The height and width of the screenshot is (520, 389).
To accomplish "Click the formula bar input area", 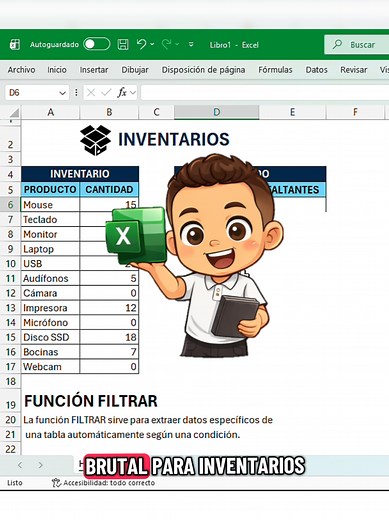I will pyautogui.click(x=265, y=93).
